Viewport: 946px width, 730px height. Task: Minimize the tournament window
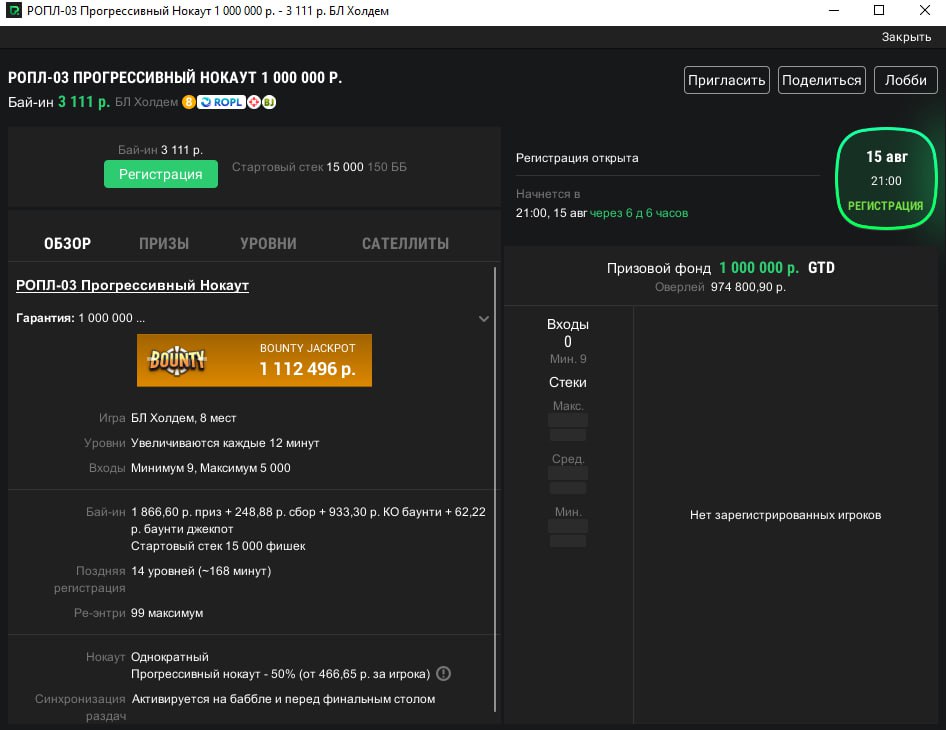tap(834, 11)
